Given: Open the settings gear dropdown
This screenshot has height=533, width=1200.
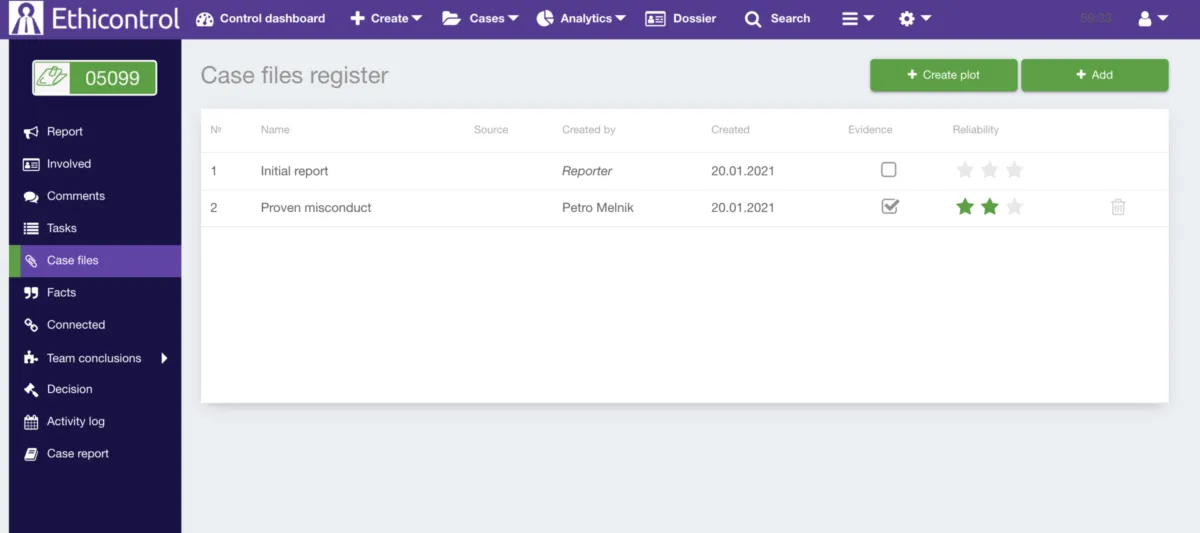Looking at the screenshot, I should [915, 19].
